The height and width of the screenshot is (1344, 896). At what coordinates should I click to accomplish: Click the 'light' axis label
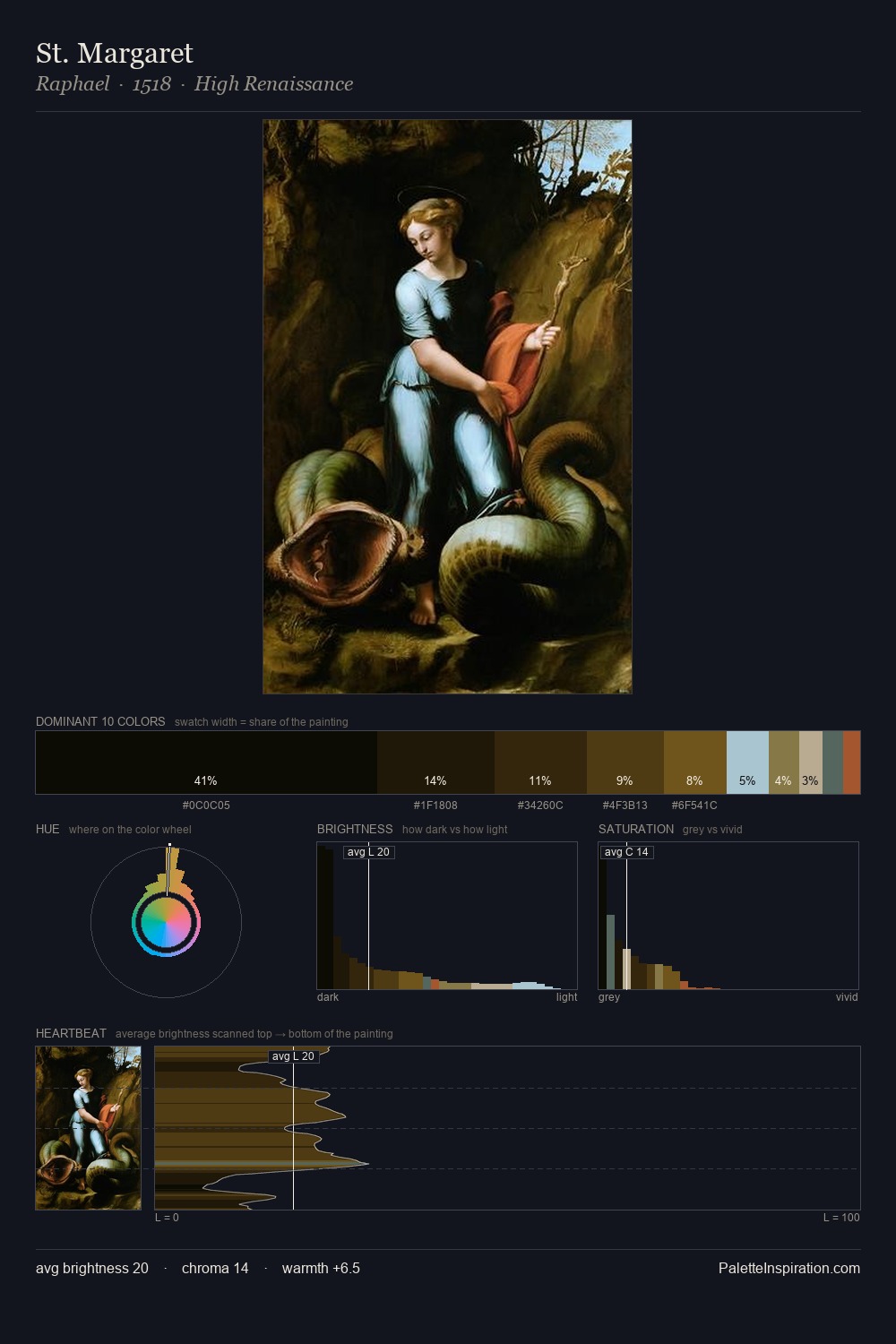[x=567, y=997]
